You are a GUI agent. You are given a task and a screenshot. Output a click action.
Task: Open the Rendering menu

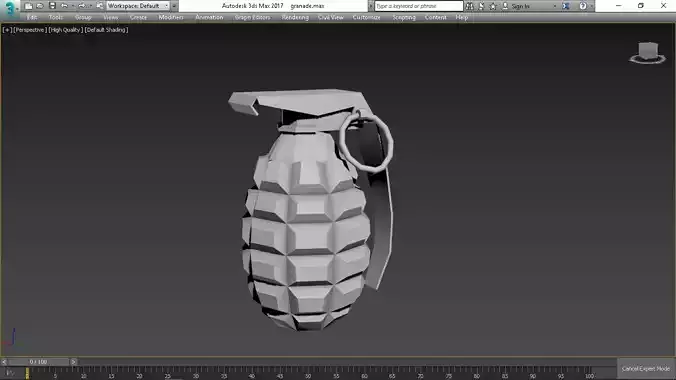tap(295, 18)
